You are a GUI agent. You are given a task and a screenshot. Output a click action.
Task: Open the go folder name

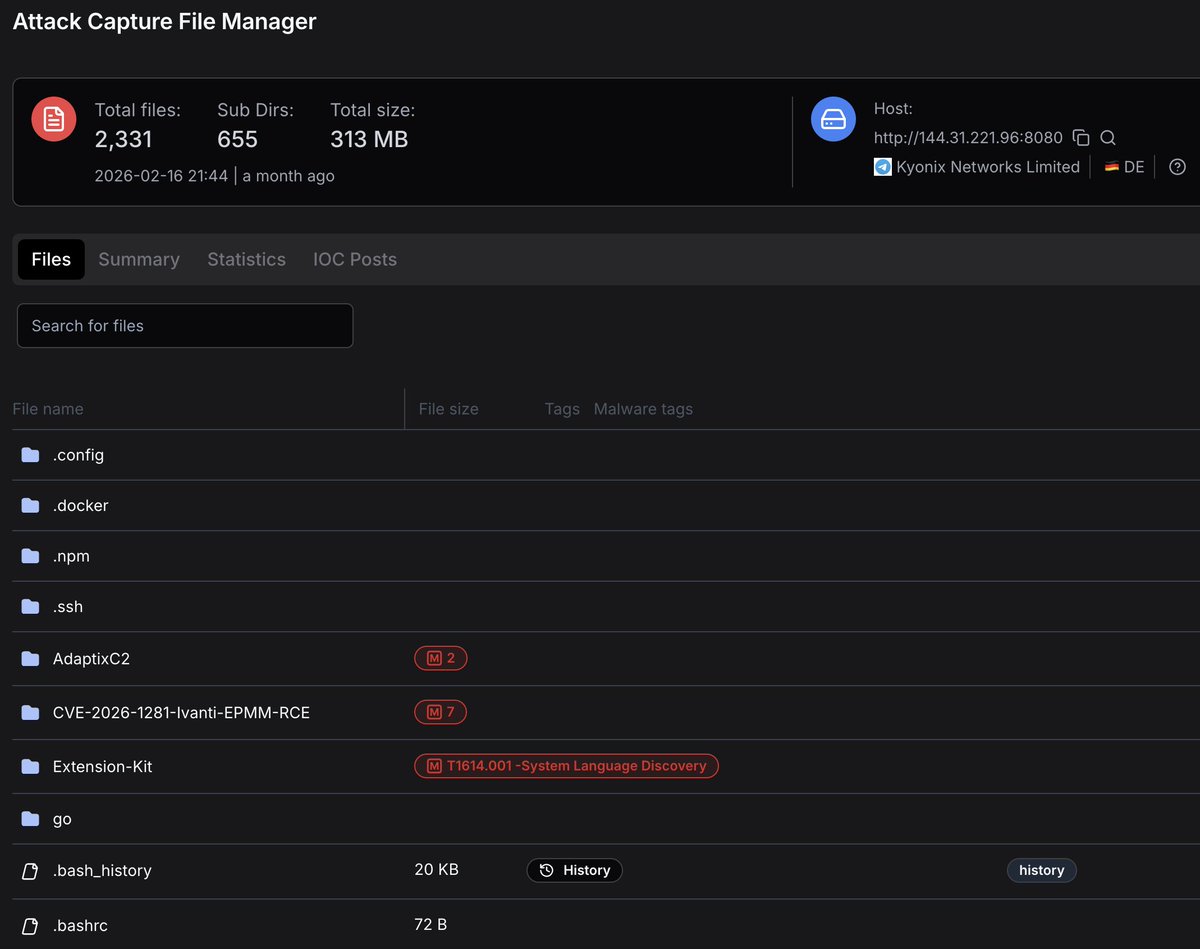62,819
